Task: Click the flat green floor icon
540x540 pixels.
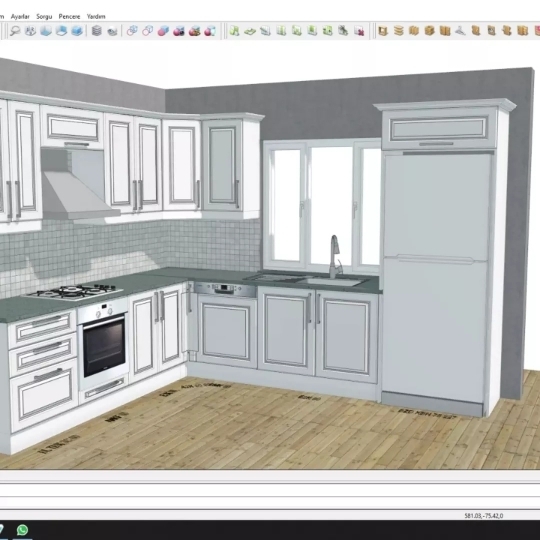Action: pos(250,31)
